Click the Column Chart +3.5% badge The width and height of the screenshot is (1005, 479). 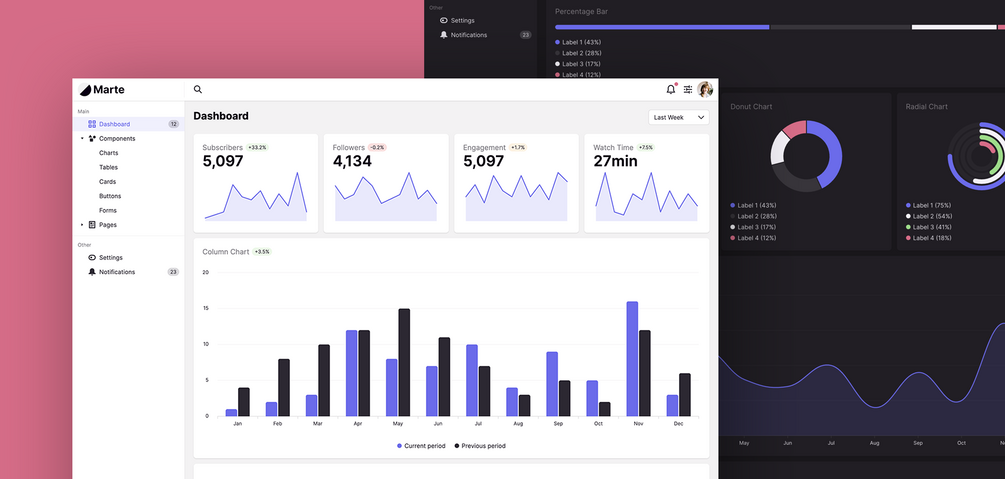[x=262, y=252]
